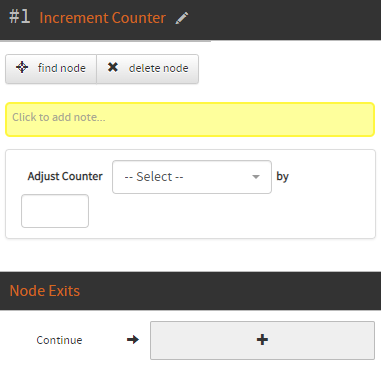
Task: Click the right arrow icon after Continue
Action: pyautogui.click(x=133, y=340)
